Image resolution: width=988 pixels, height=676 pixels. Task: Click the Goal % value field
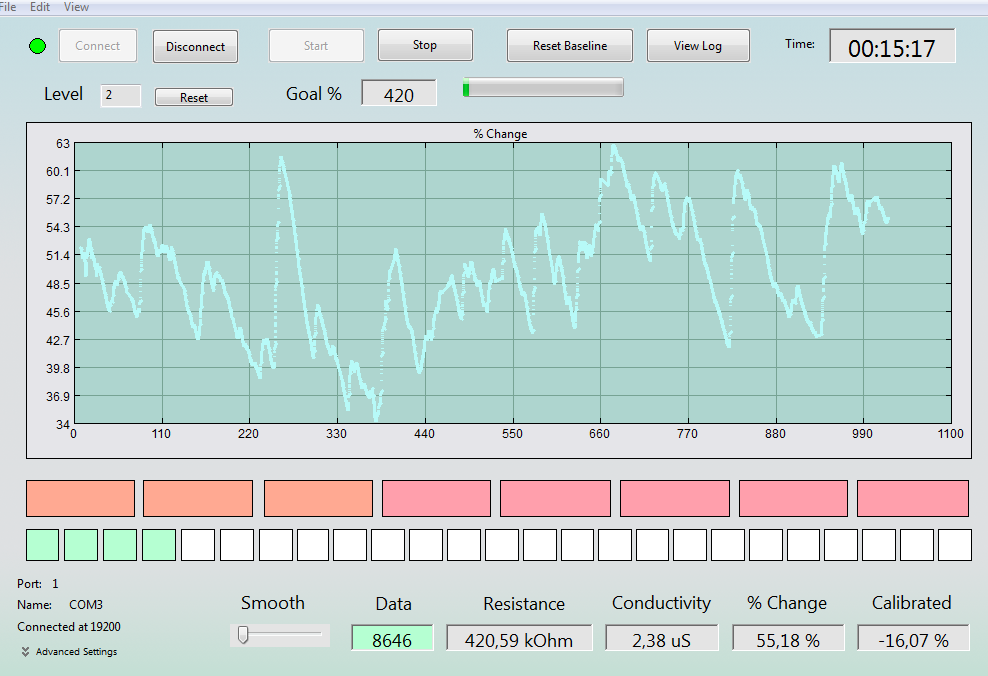[x=399, y=94]
